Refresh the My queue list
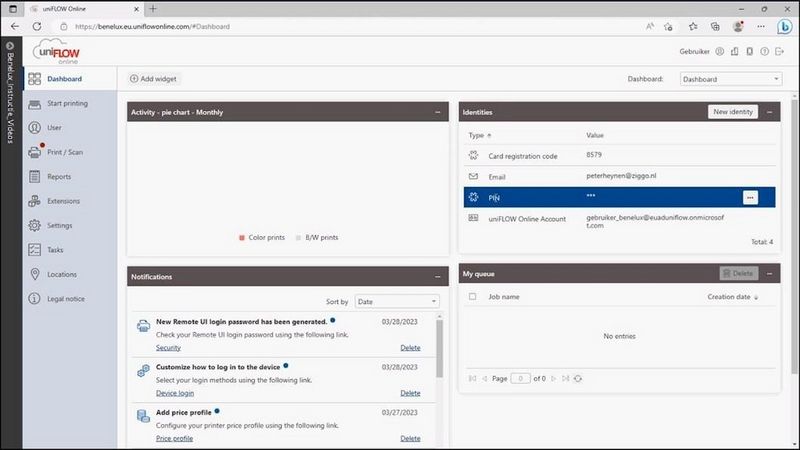This screenshot has height=450, width=800. 578,378
